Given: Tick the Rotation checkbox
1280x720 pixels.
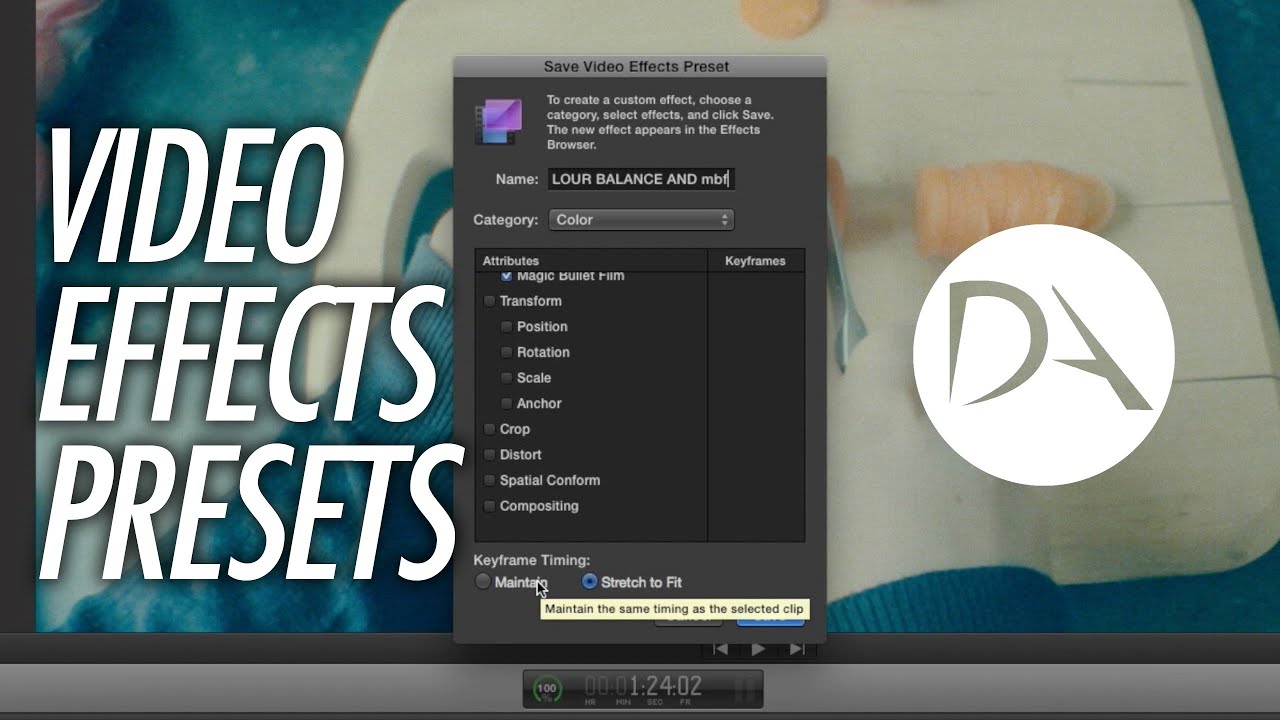Looking at the screenshot, I should pos(507,353).
